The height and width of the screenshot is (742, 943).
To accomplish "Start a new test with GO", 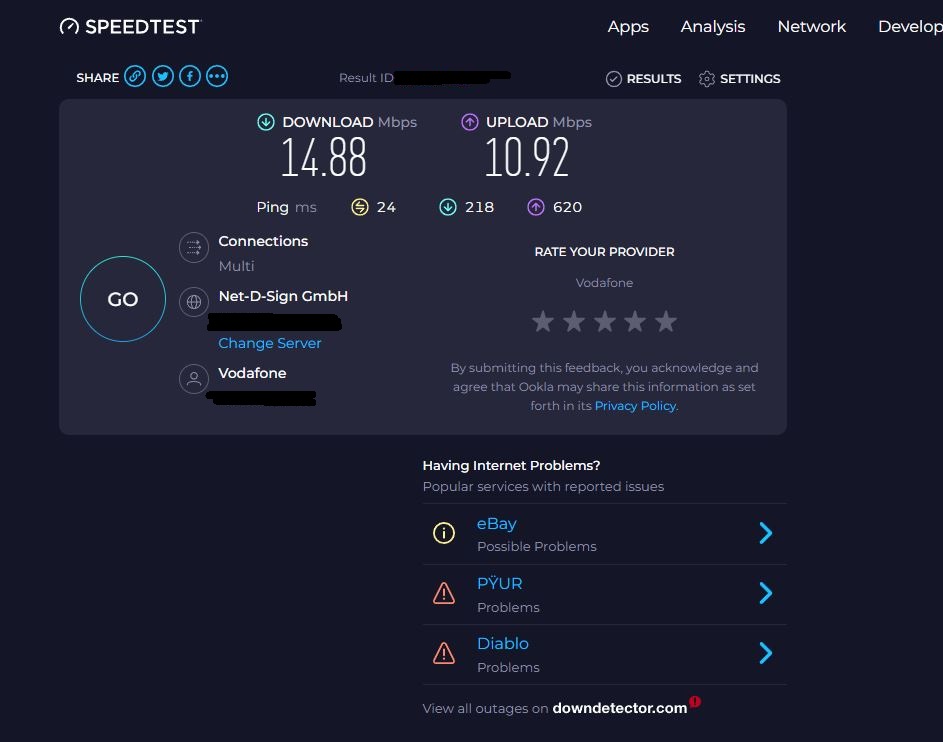I will (x=123, y=299).
